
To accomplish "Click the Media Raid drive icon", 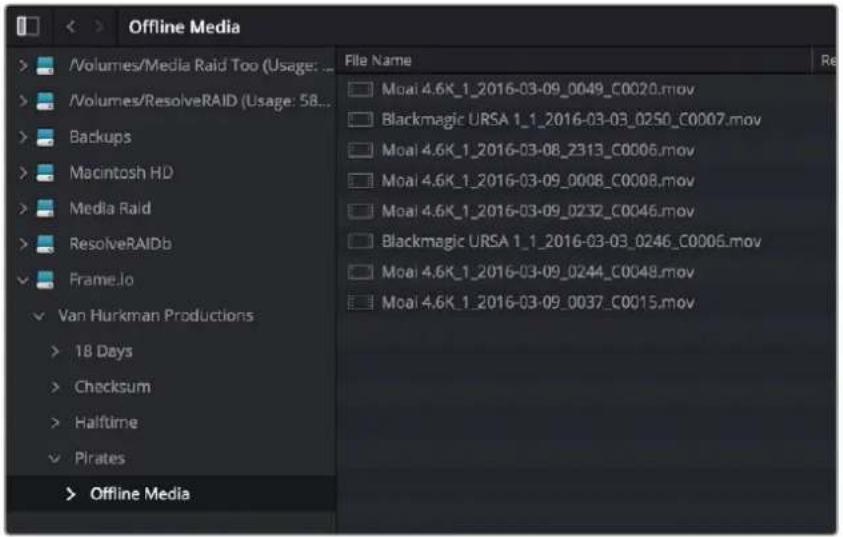I will (x=45, y=208).
